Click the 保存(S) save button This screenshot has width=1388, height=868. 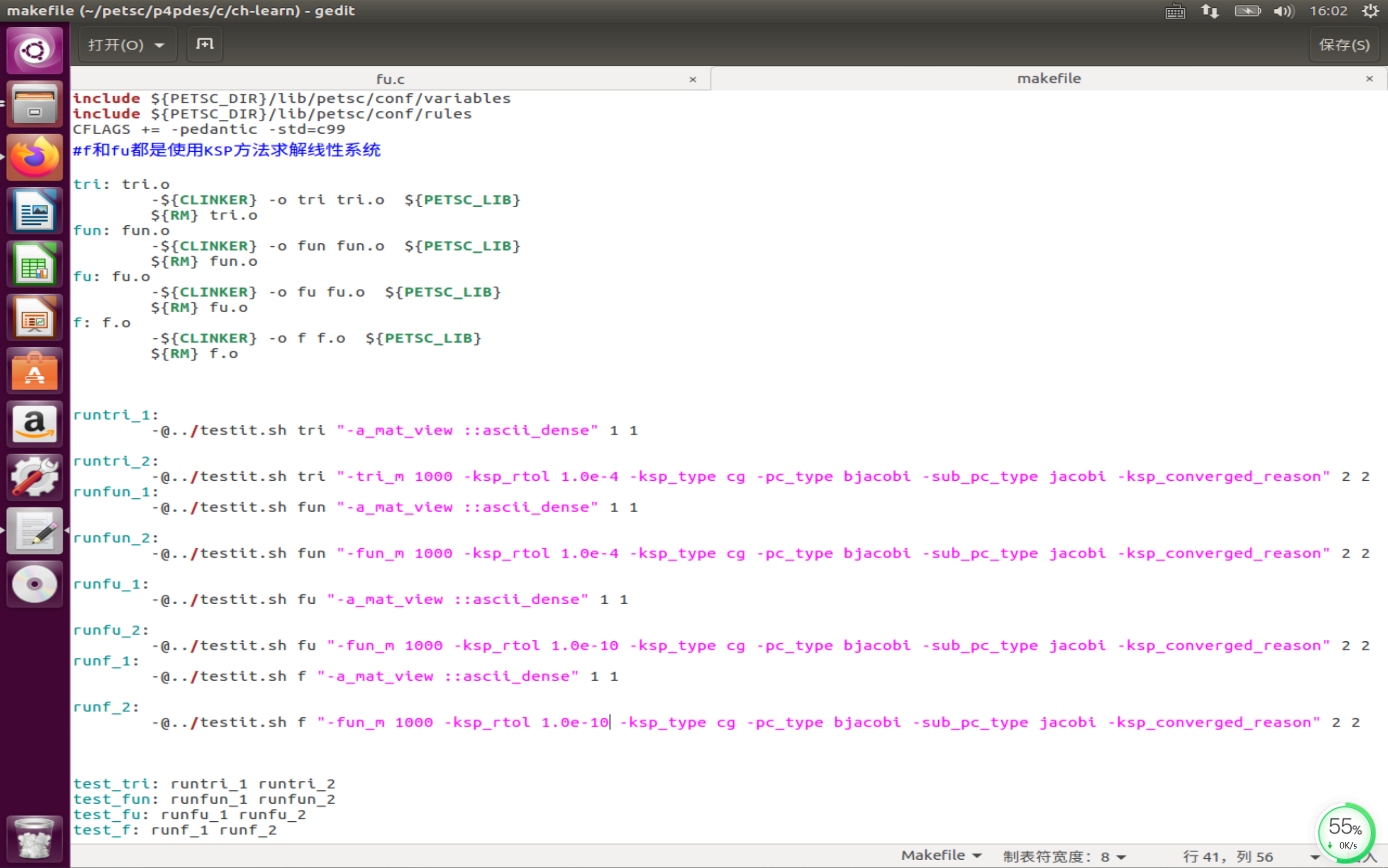pos(1344,45)
